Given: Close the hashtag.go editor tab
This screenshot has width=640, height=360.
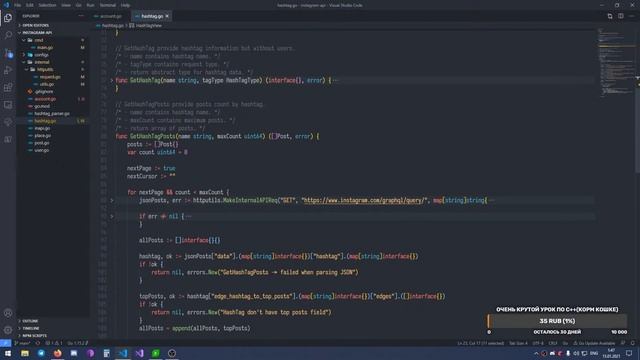Looking at the screenshot, I should pyautogui.click(x=167, y=16).
